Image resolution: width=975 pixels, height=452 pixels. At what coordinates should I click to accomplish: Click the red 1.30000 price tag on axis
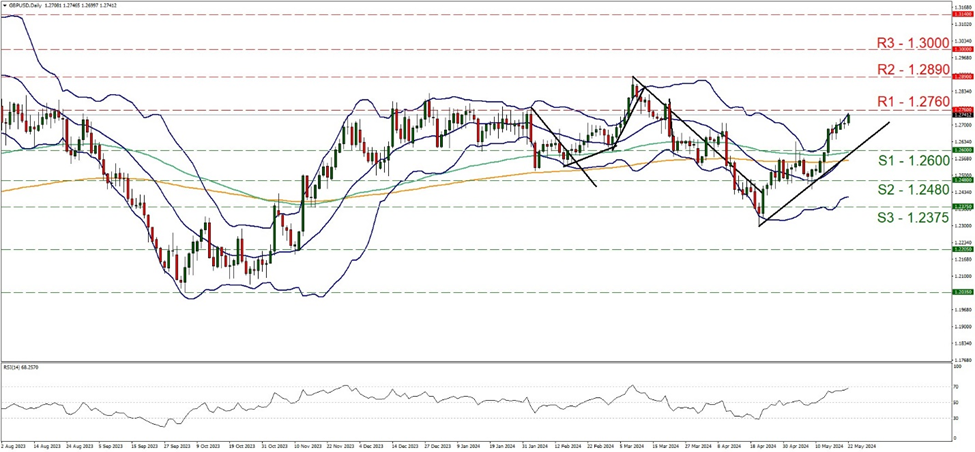click(961, 48)
